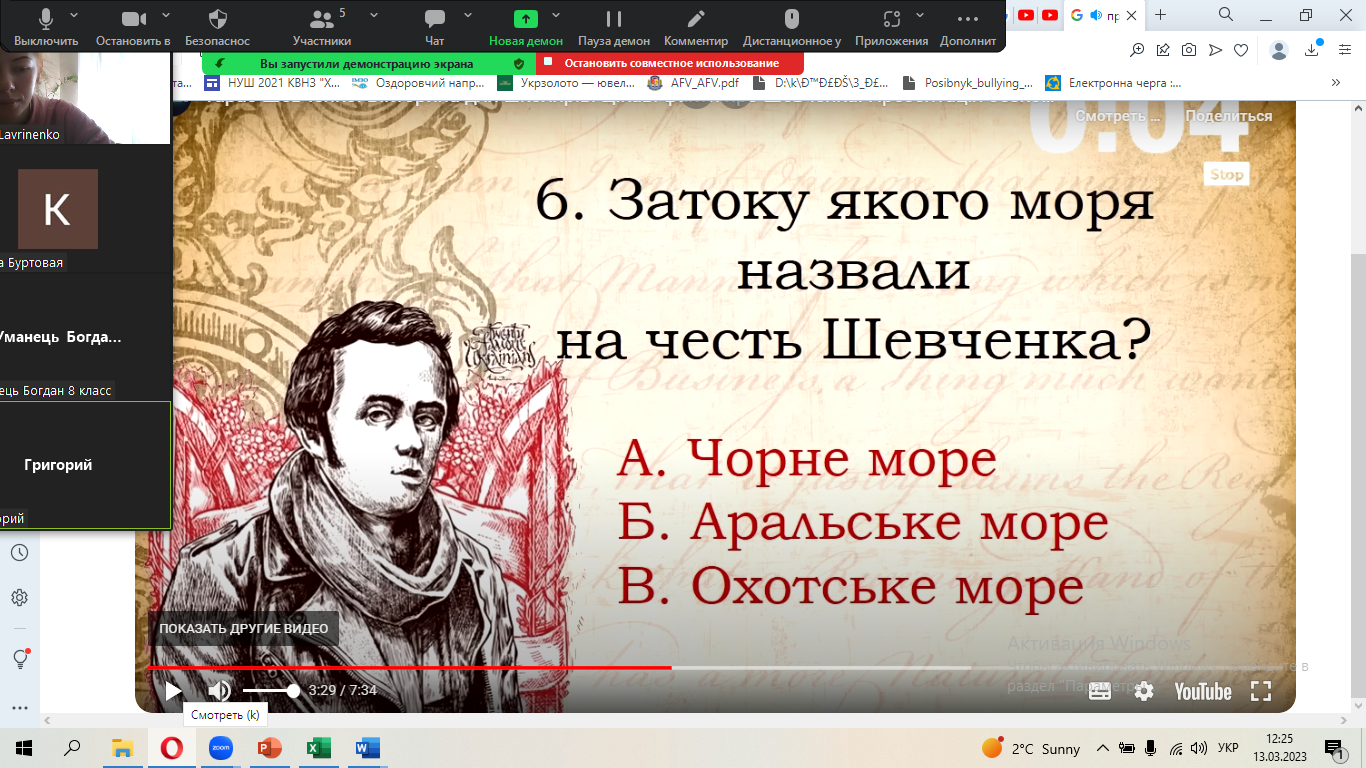This screenshot has height=768, width=1366.
Task: Open Opera downloads icon
Action: [1313, 50]
